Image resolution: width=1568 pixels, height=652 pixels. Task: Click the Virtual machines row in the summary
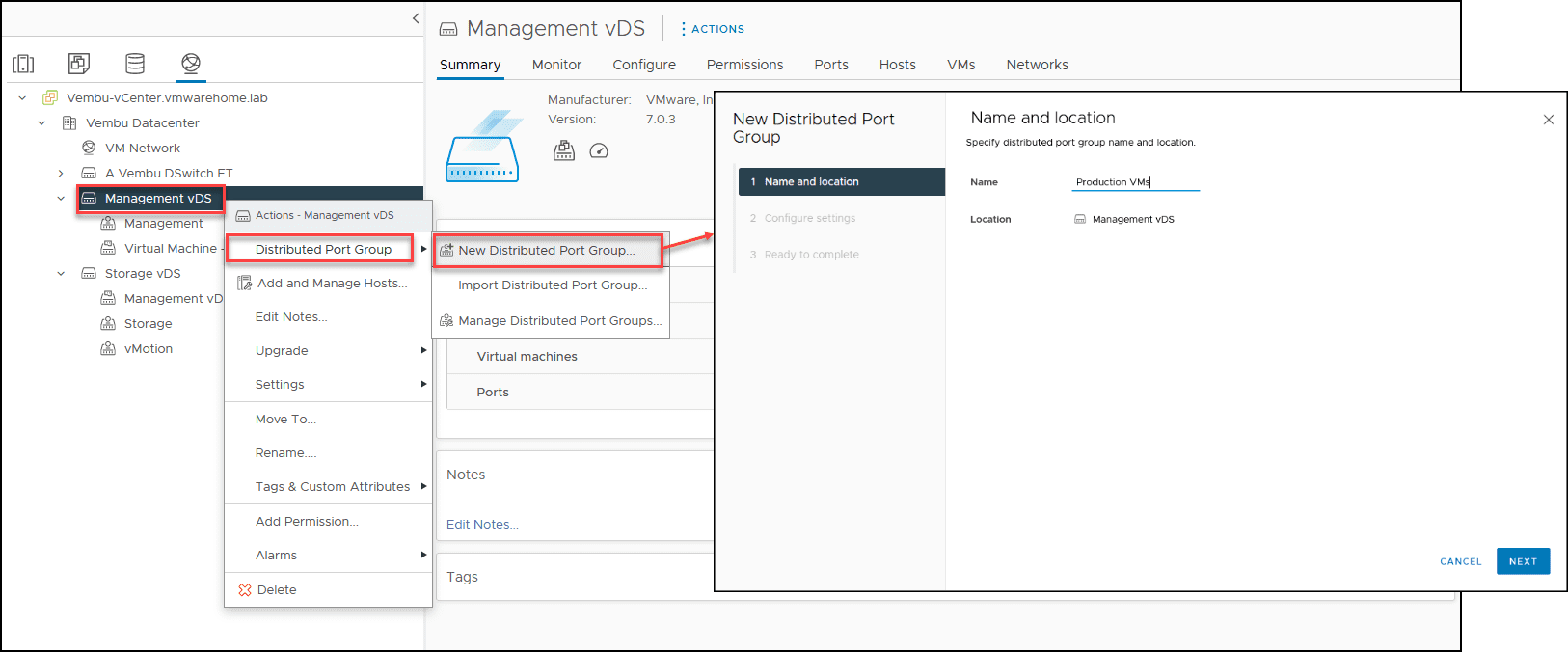pos(579,356)
